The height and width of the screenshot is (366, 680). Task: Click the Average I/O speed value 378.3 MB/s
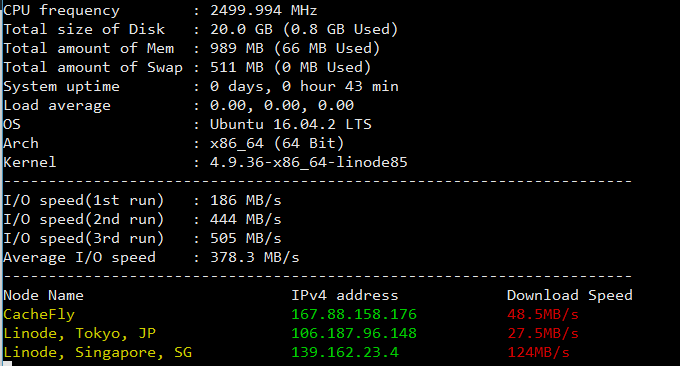point(255,257)
